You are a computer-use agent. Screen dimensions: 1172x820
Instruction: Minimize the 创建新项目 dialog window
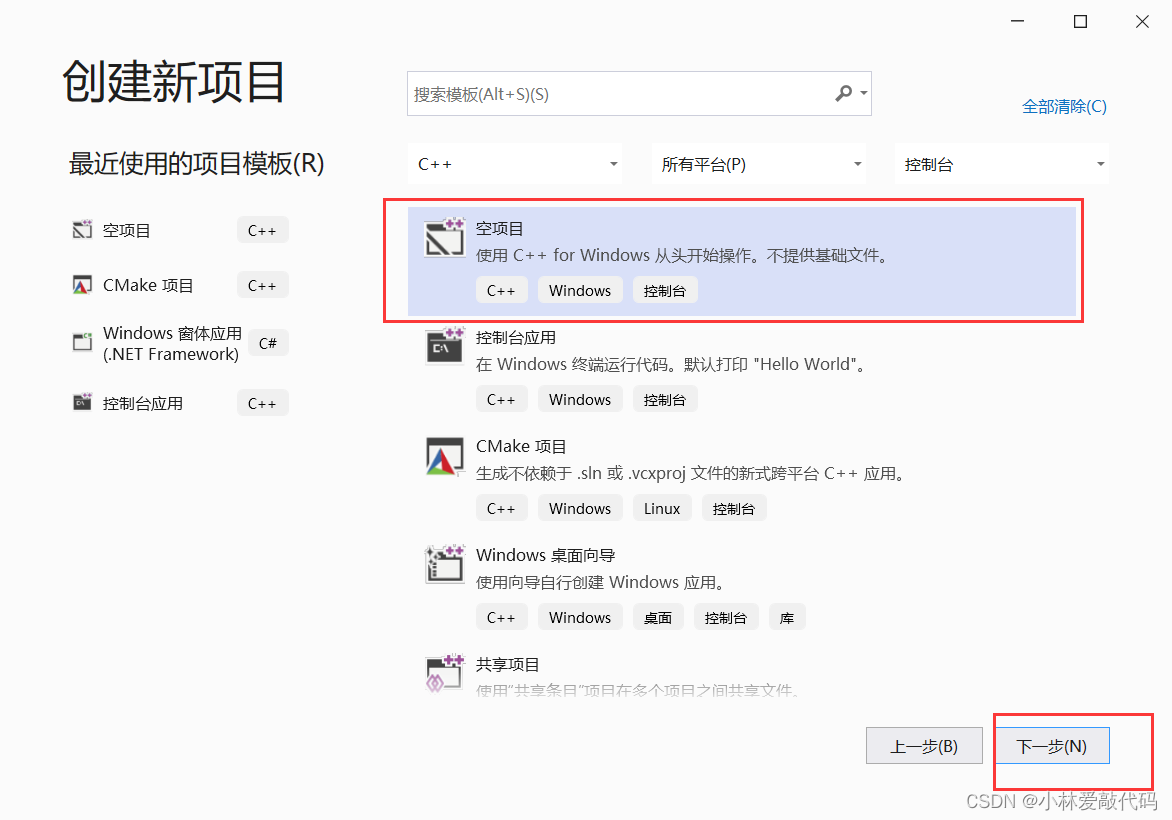click(x=1017, y=22)
